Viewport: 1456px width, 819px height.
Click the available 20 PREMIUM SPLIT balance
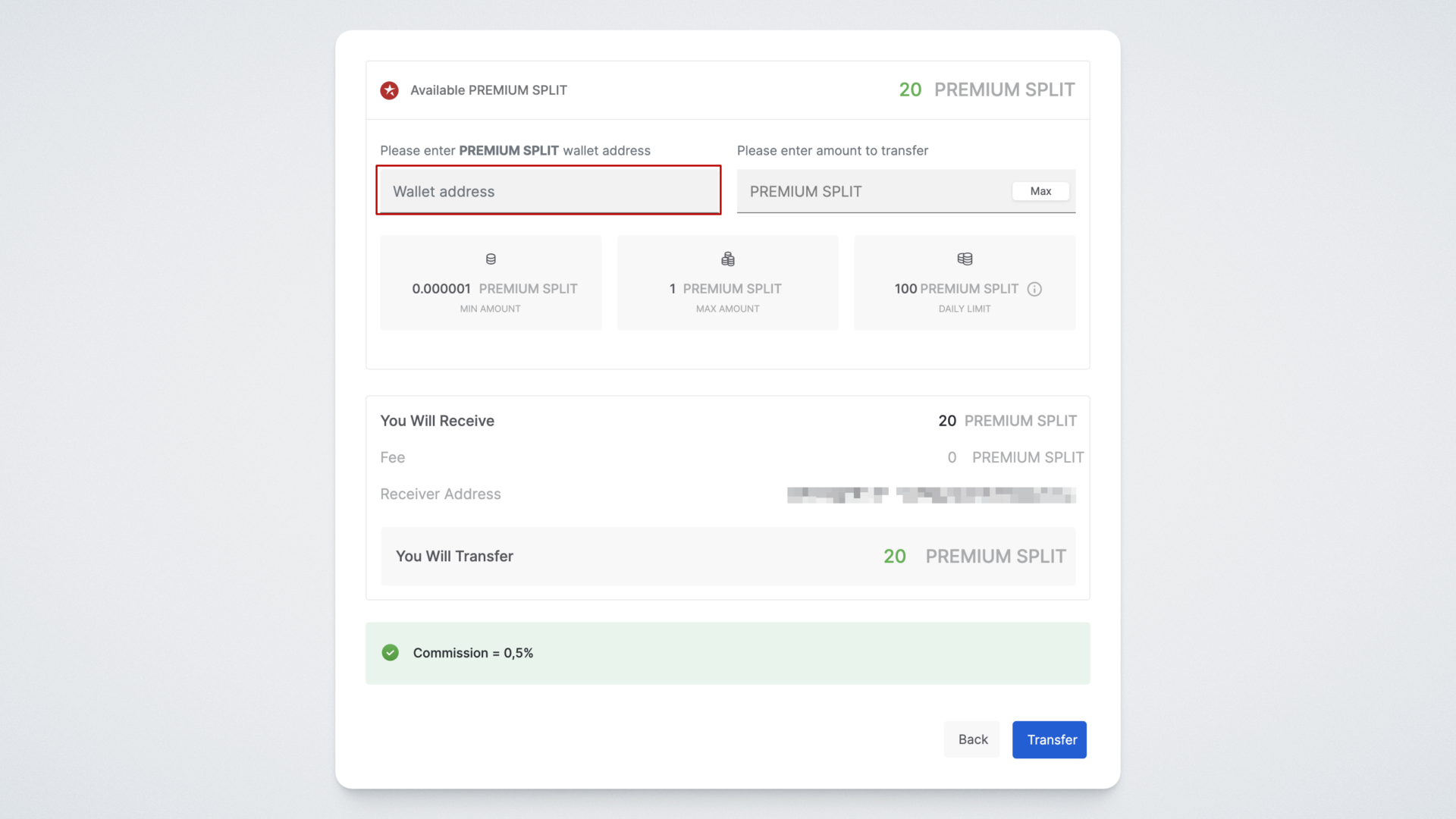tap(986, 89)
